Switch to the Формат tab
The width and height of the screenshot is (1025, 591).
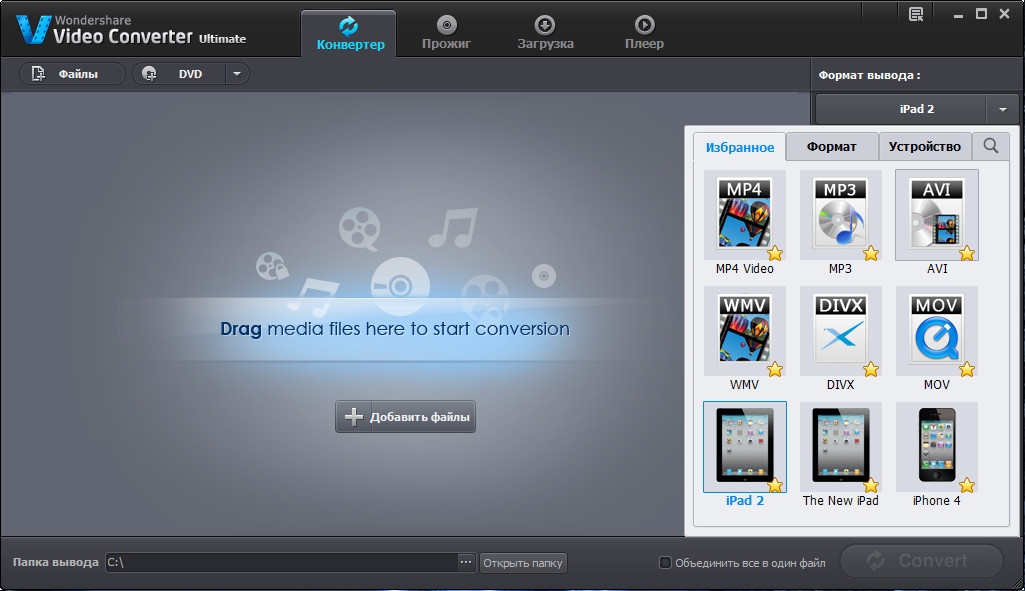pos(832,146)
